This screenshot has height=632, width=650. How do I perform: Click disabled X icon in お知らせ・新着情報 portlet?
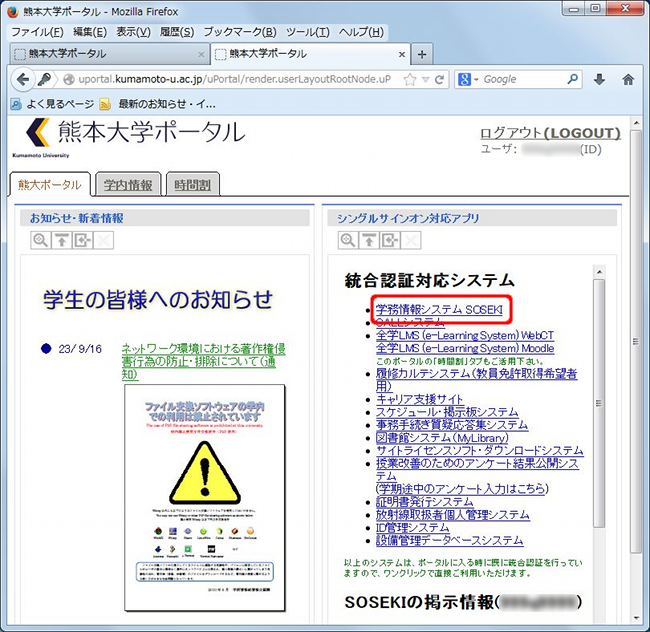point(104,240)
